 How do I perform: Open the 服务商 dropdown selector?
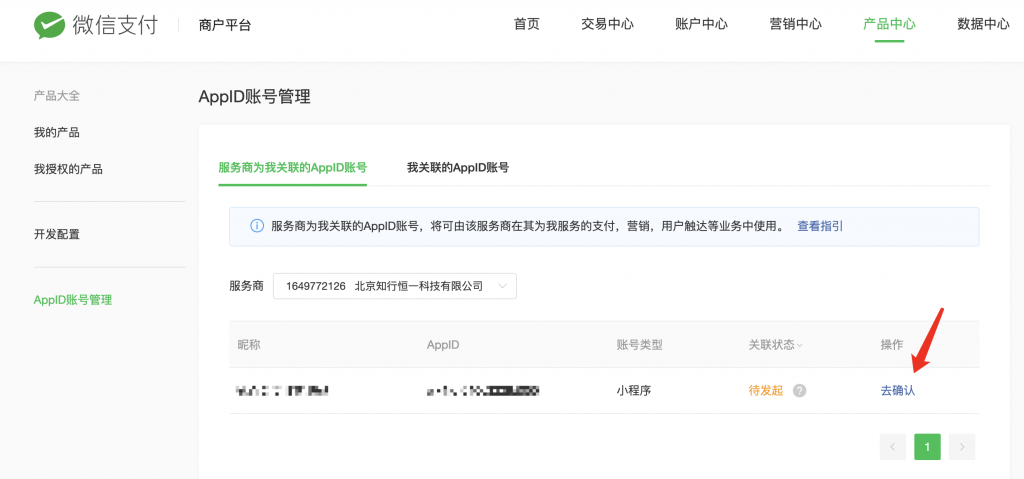pos(394,286)
